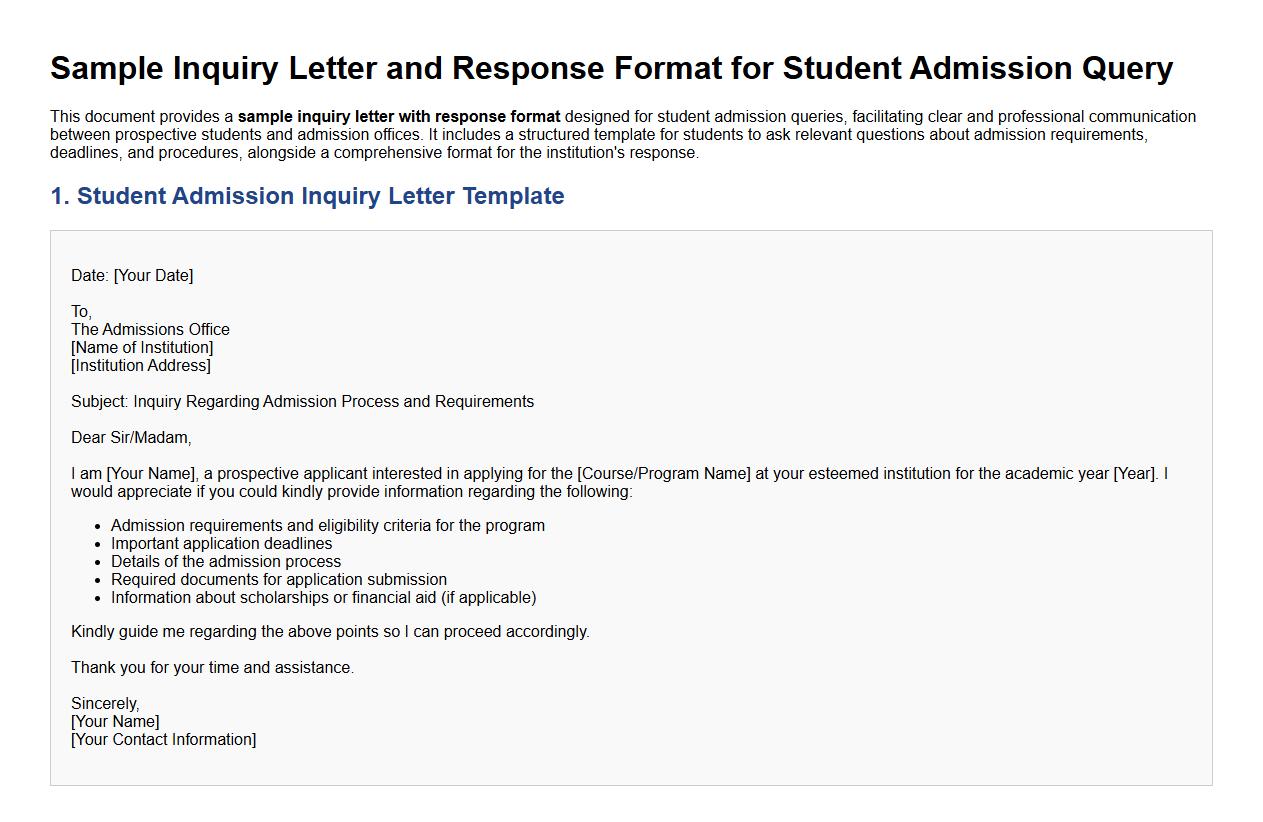This screenshot has width=1263, height=822.
Task: Click the "[Year]" placeholder in the paragraph
Action: [1135, 474]
